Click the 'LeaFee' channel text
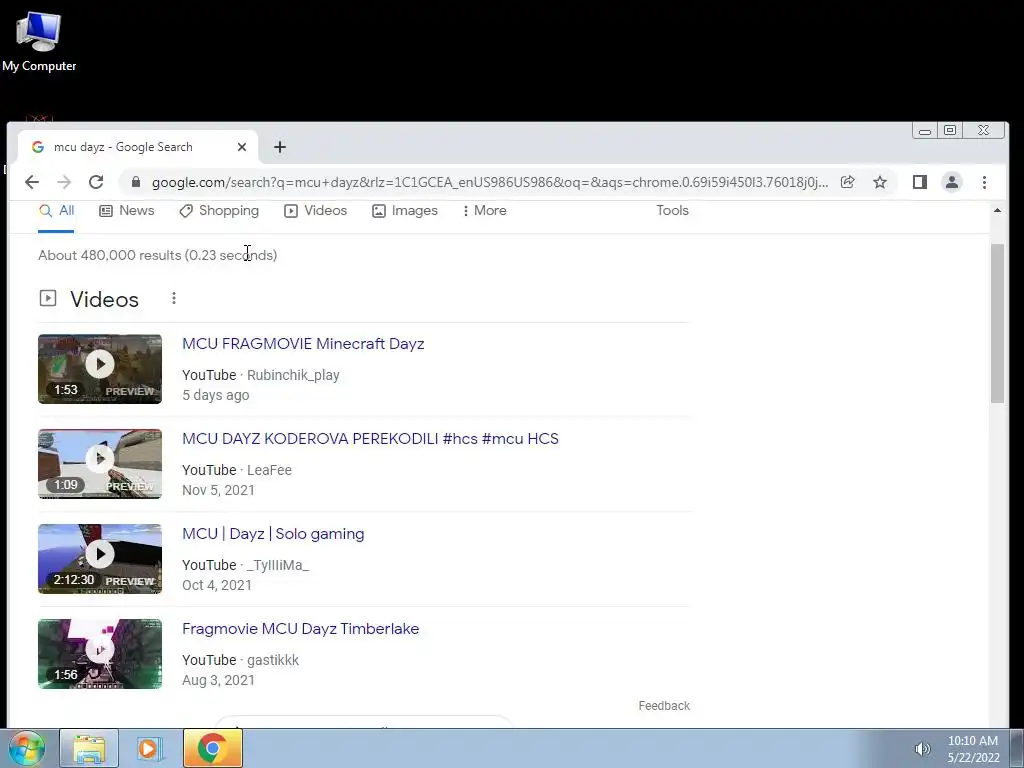The height and width of the screenshot is (768, 1024). point(269,470)
